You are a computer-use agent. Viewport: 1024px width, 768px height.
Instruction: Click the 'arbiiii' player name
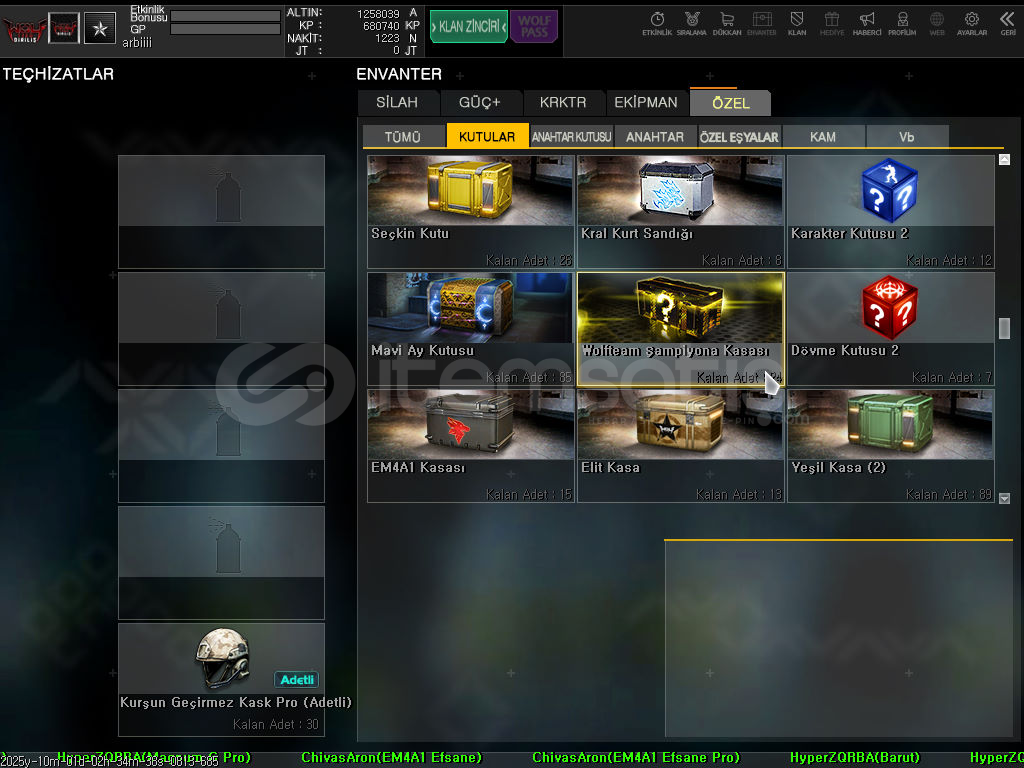137,42
